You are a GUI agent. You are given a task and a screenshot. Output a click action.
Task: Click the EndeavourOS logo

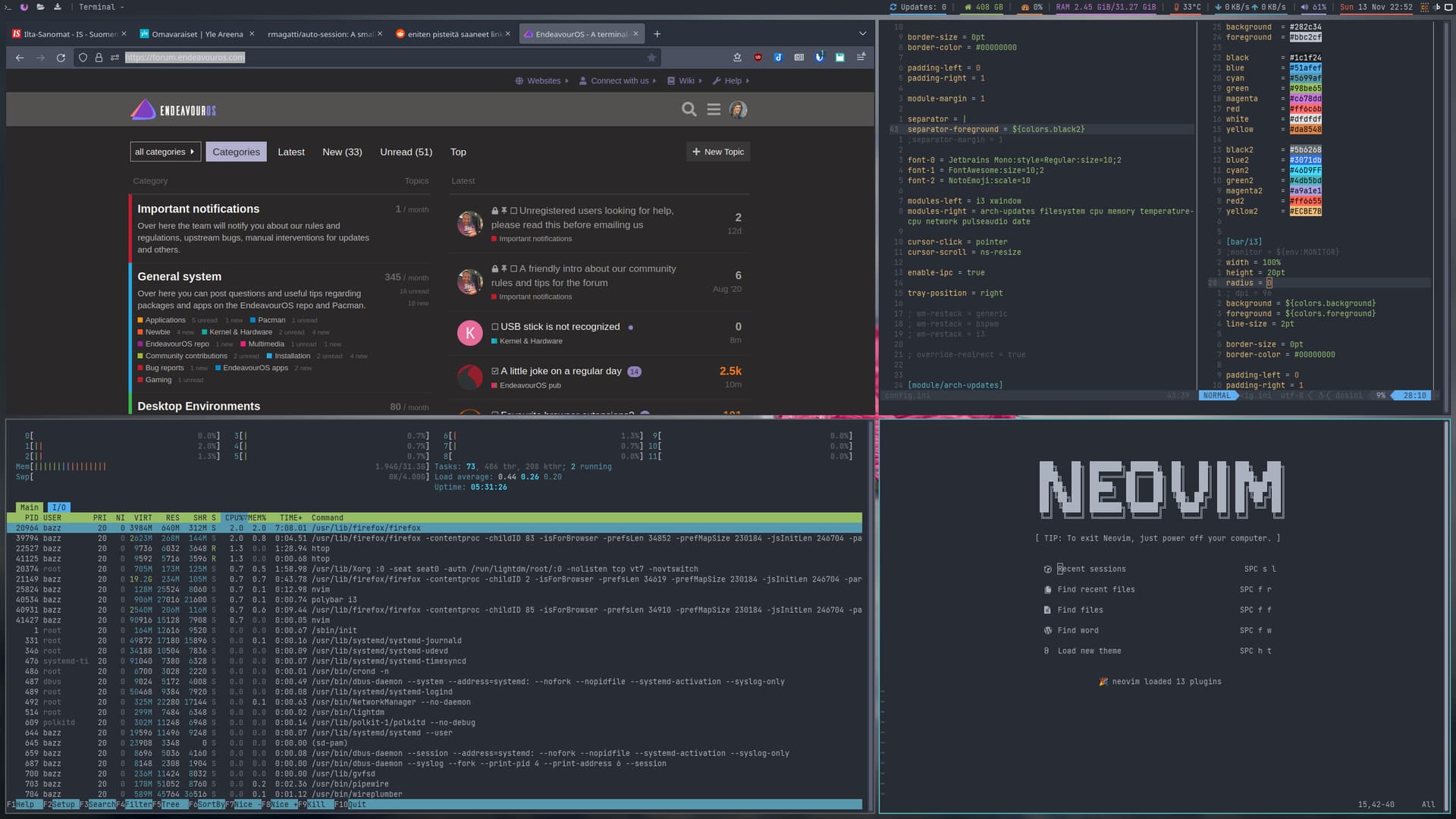pyautogui.click(x=174, y=110)
